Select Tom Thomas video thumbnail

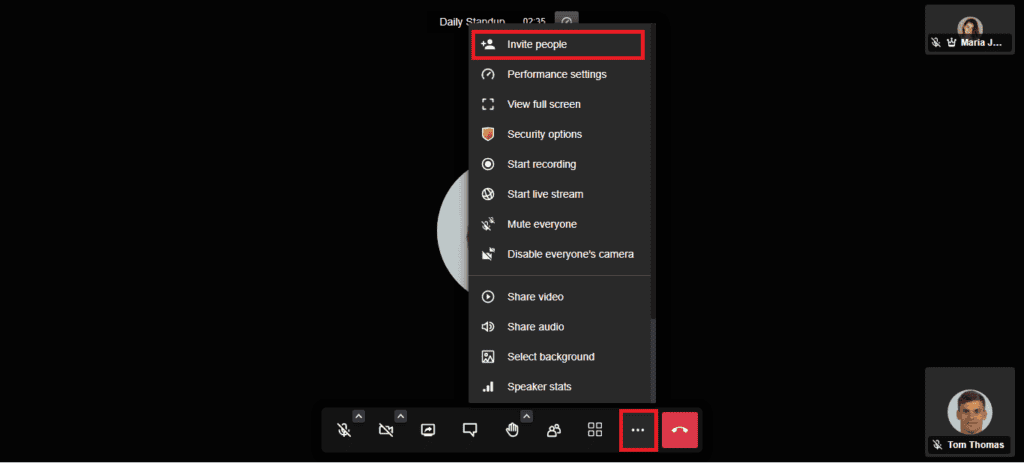(970, 411)
